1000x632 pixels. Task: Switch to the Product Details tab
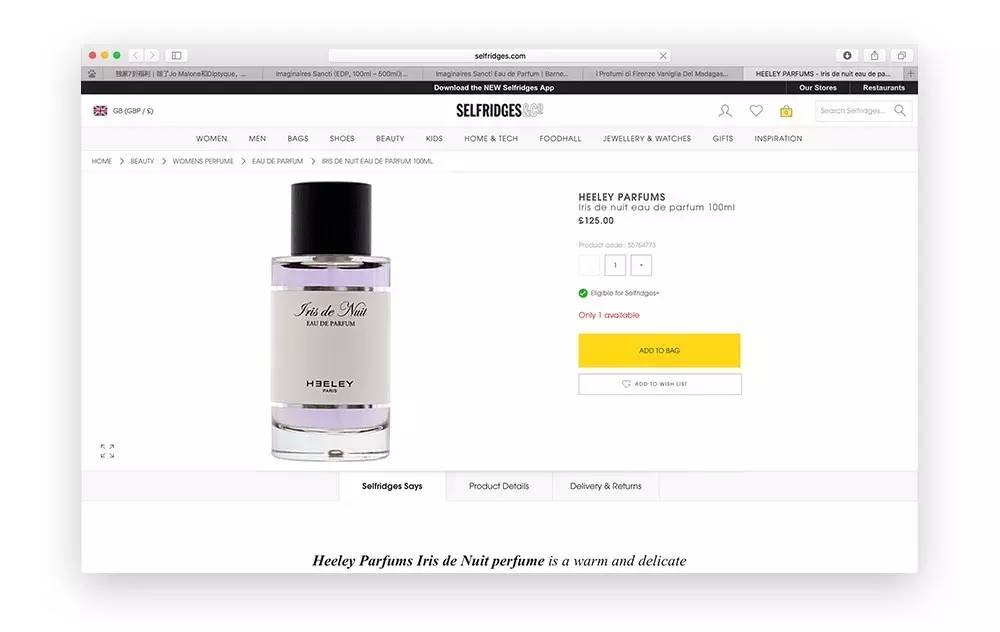[x=499, y=486]
